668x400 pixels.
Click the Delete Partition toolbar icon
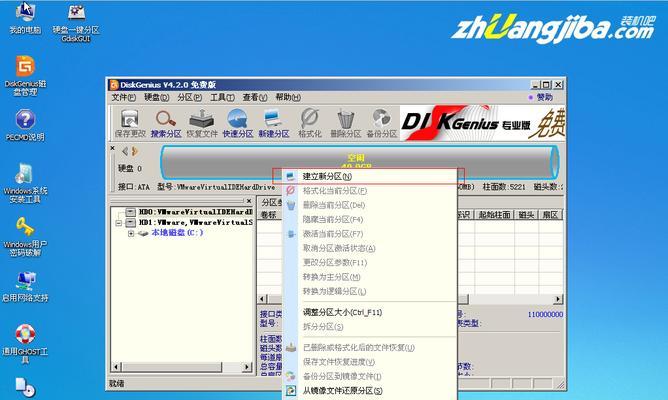pyautogui.click(x=346, y=123)
